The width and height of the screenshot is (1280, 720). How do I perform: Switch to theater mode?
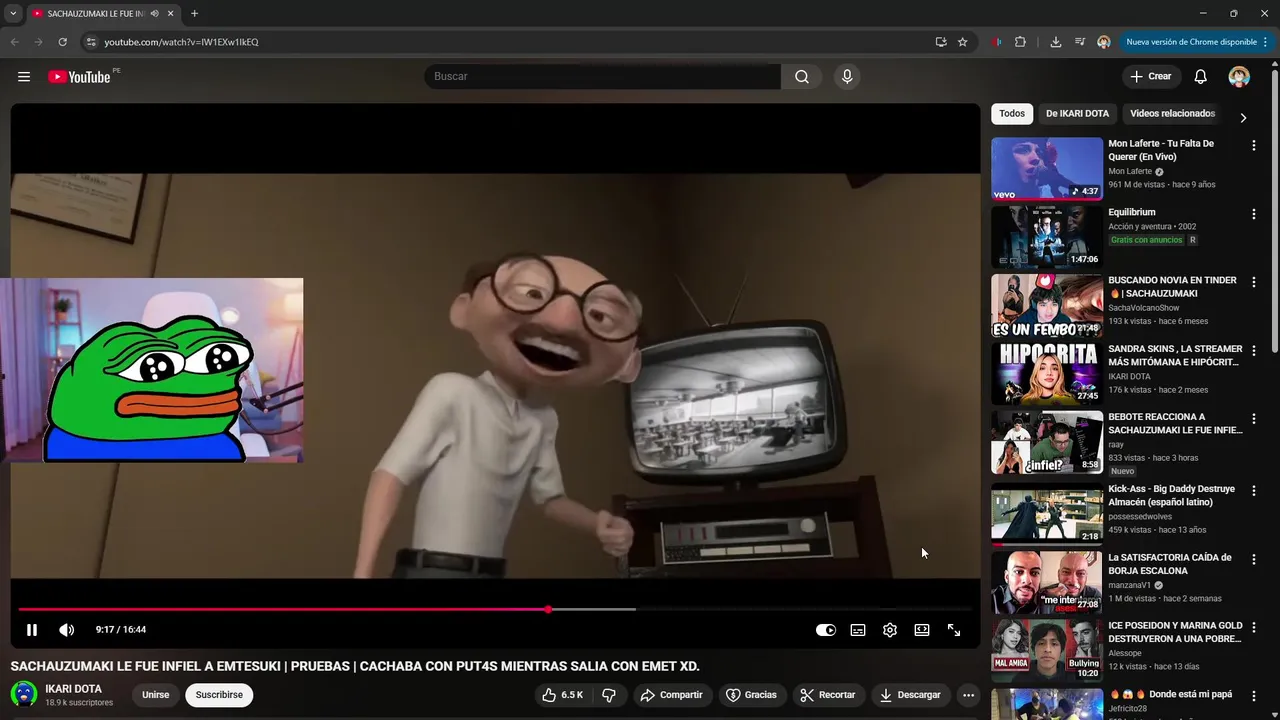[922, 630]
